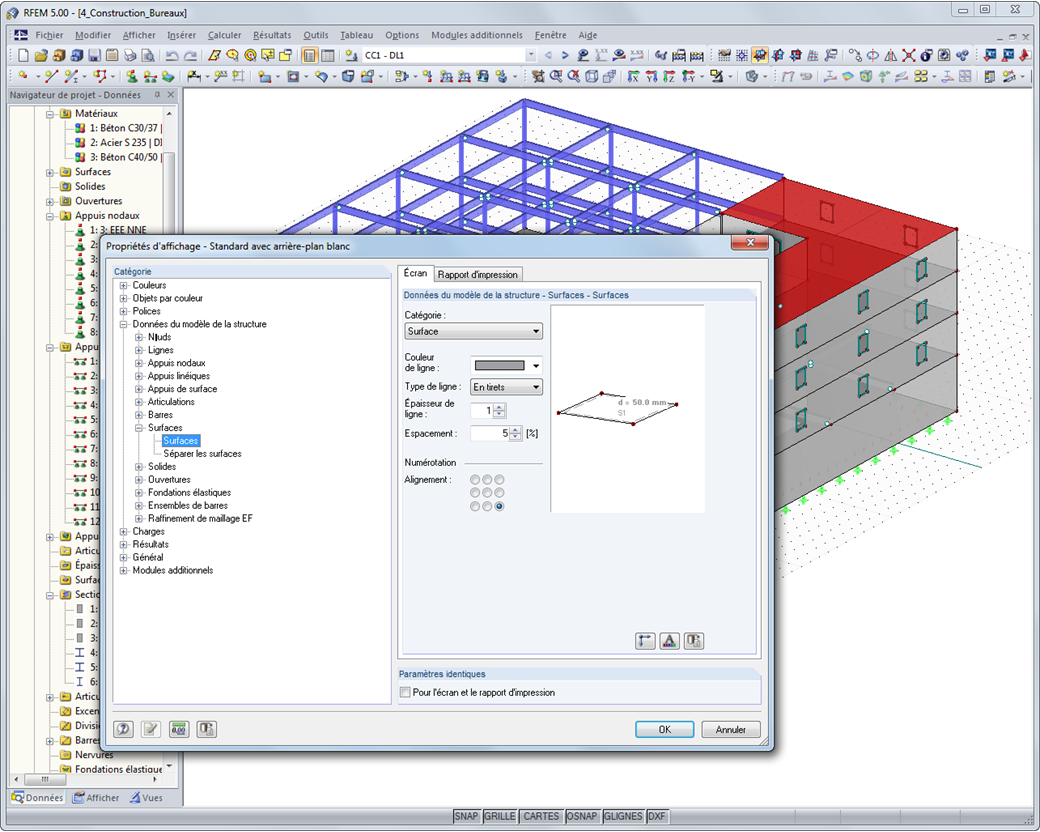Switch to Afficher tab in navigator
This screenshot has width=1040, height=832.
[x=96, y=797]
